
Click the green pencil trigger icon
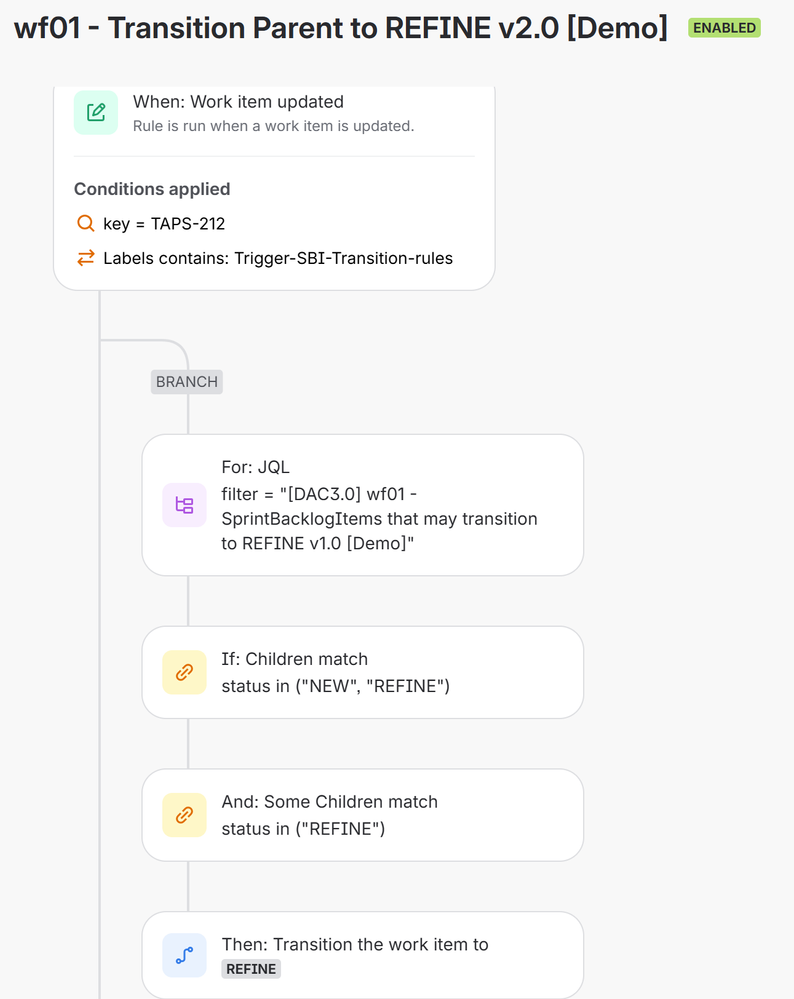(96, 113)
